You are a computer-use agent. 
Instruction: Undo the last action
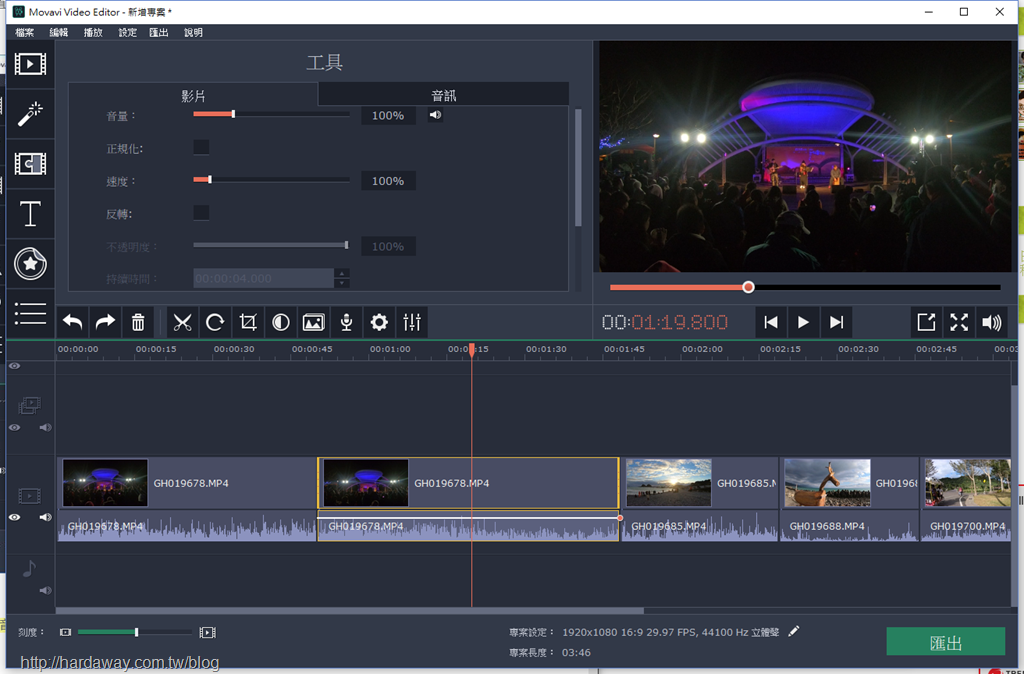coord(72,322)
